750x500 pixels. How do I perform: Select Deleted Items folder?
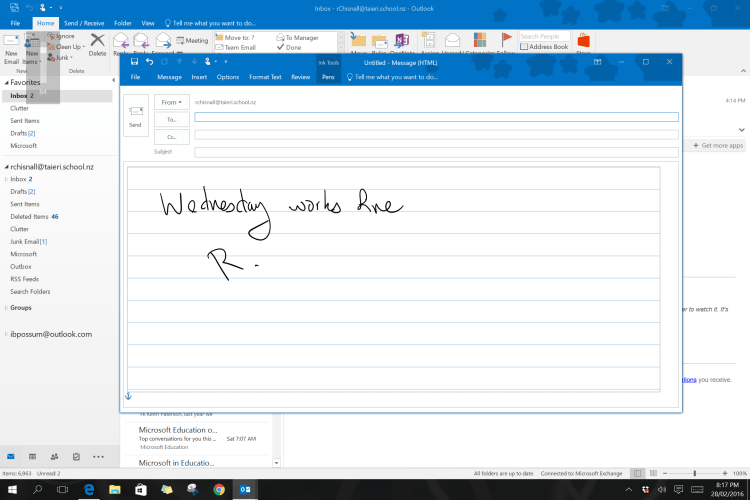point(34,217)
